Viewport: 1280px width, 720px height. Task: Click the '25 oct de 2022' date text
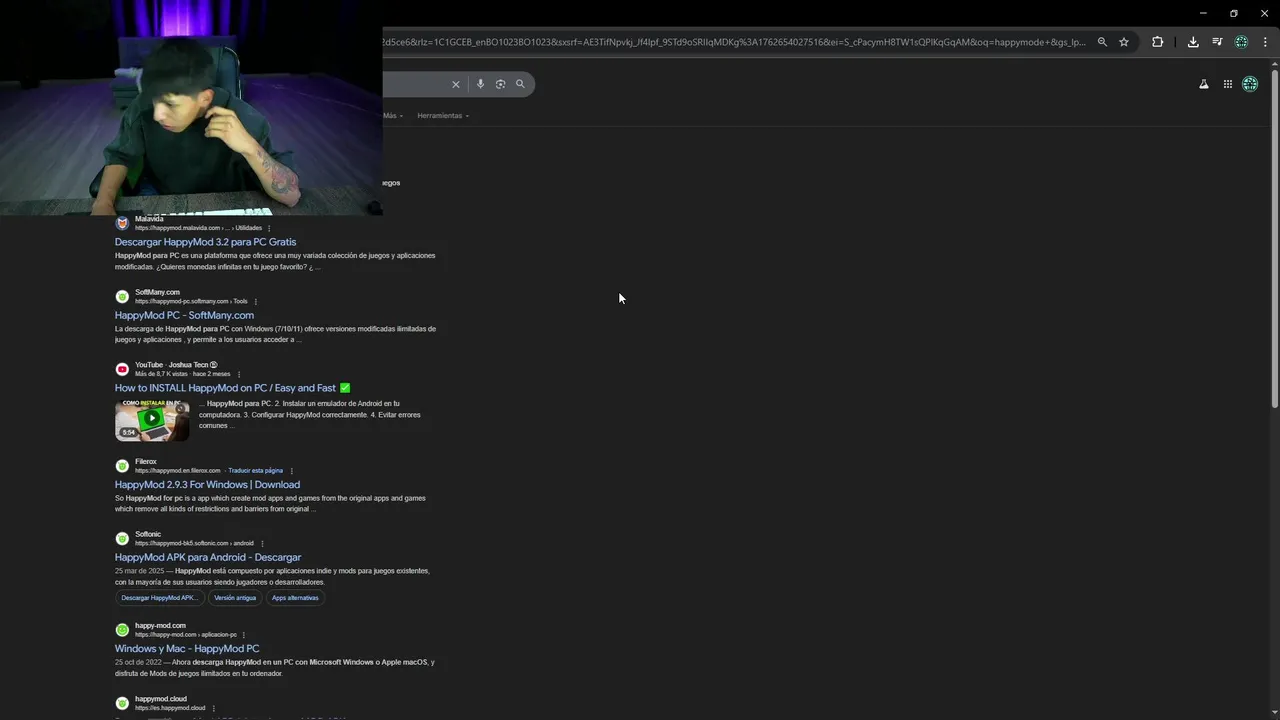point(138,662)
